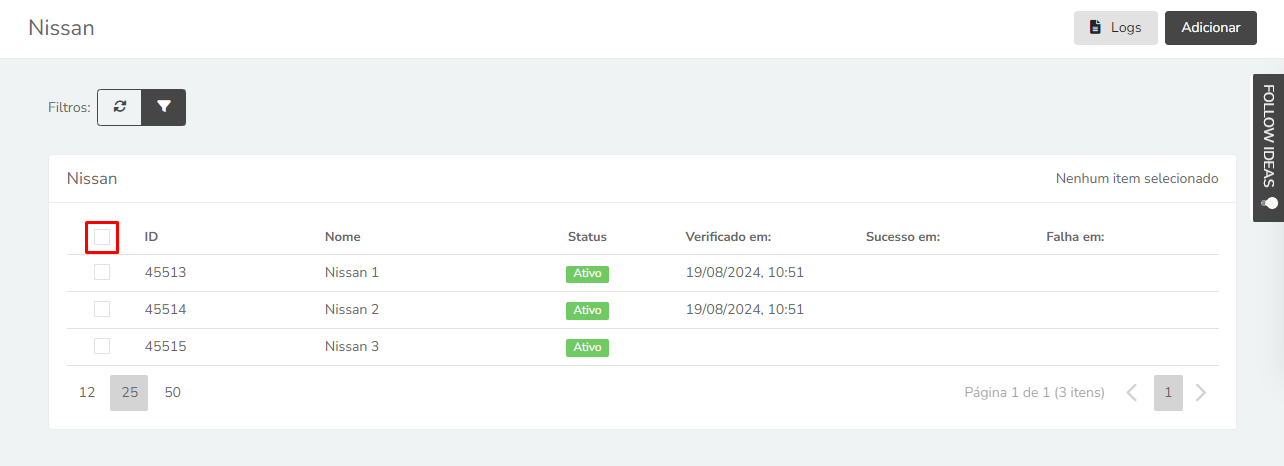
Task: Check the box for row 45515
Action: click(102, 346)
